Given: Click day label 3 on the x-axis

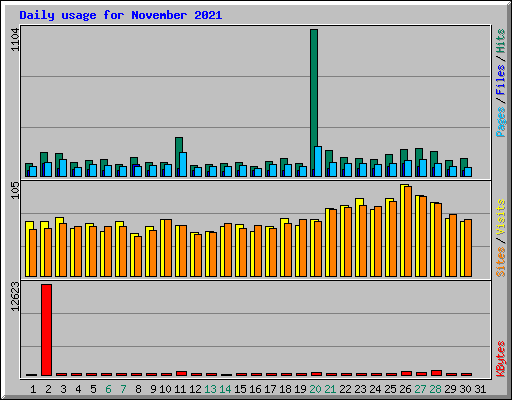Looking at the screenshot, I should click(63, 389).
